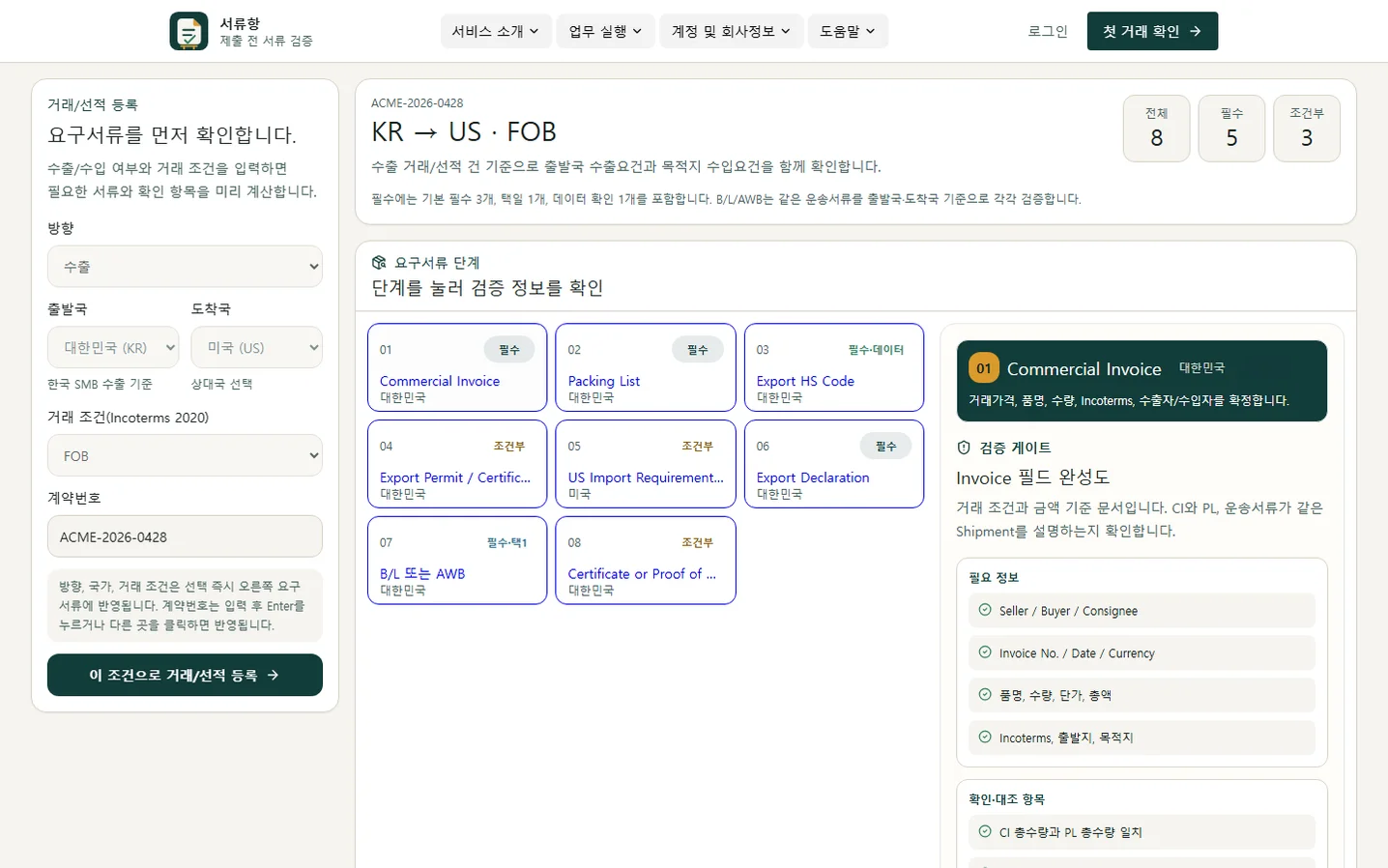This screenshot has height=868, width=1388.
Task: Click 이 조건으로 거래/선적 등록 button
Action: 185,675
